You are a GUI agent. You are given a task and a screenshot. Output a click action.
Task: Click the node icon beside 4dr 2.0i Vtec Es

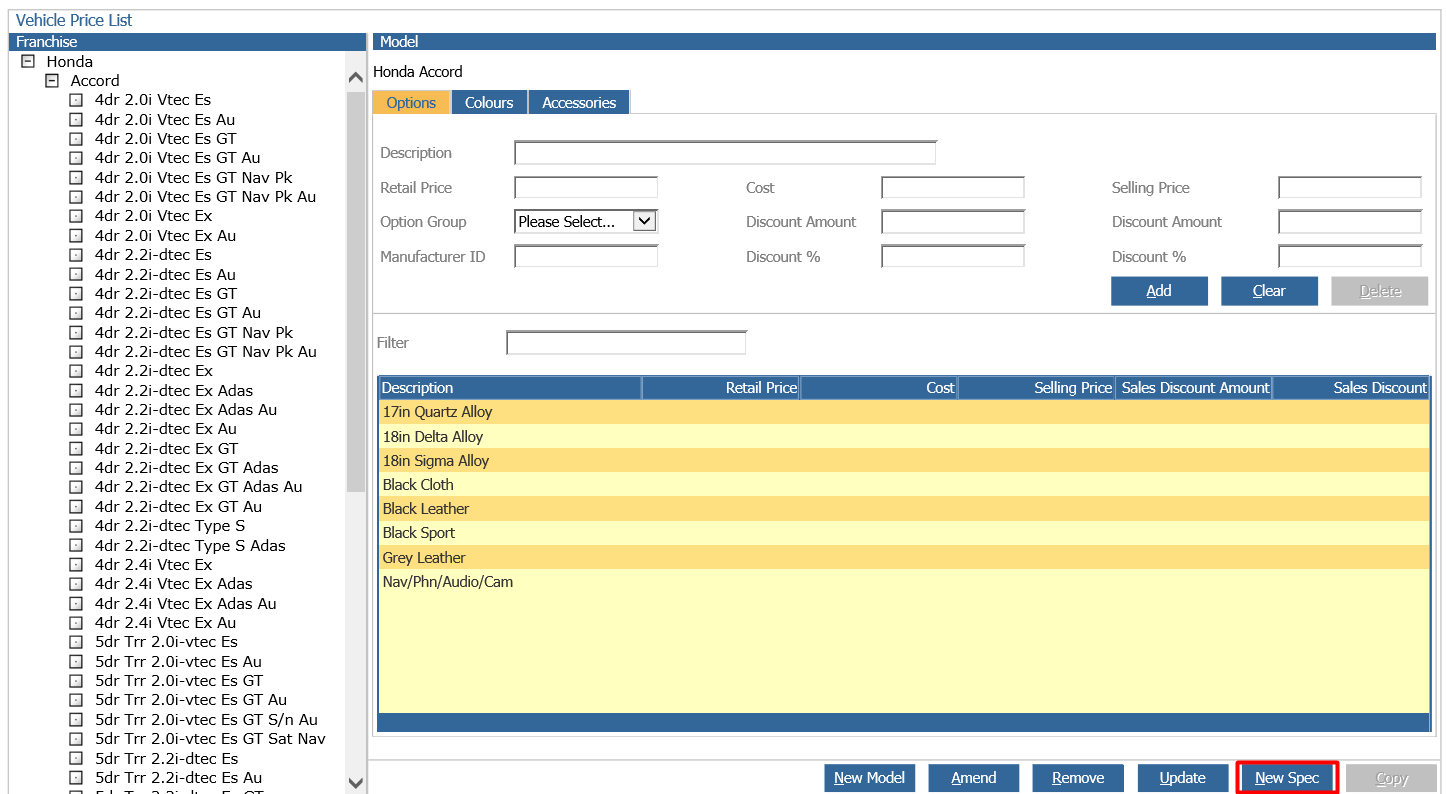(76, 100)
